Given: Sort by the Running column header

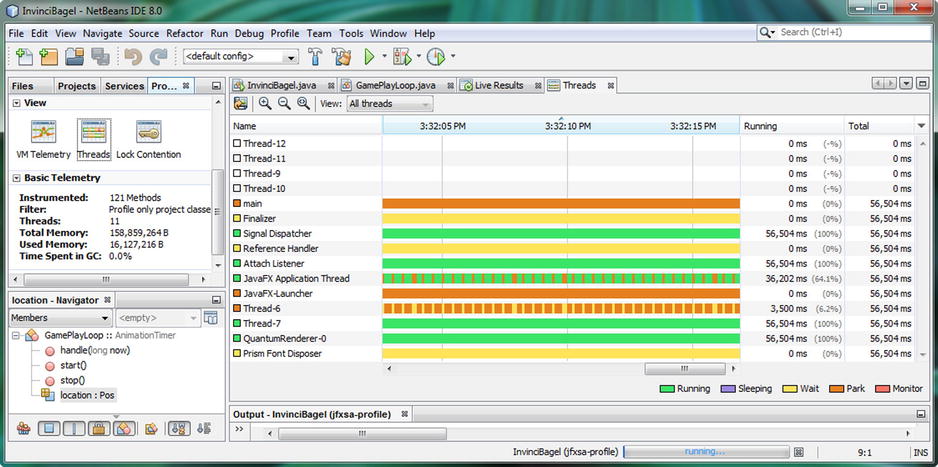Looking at the screenshot, I should 792,126.
